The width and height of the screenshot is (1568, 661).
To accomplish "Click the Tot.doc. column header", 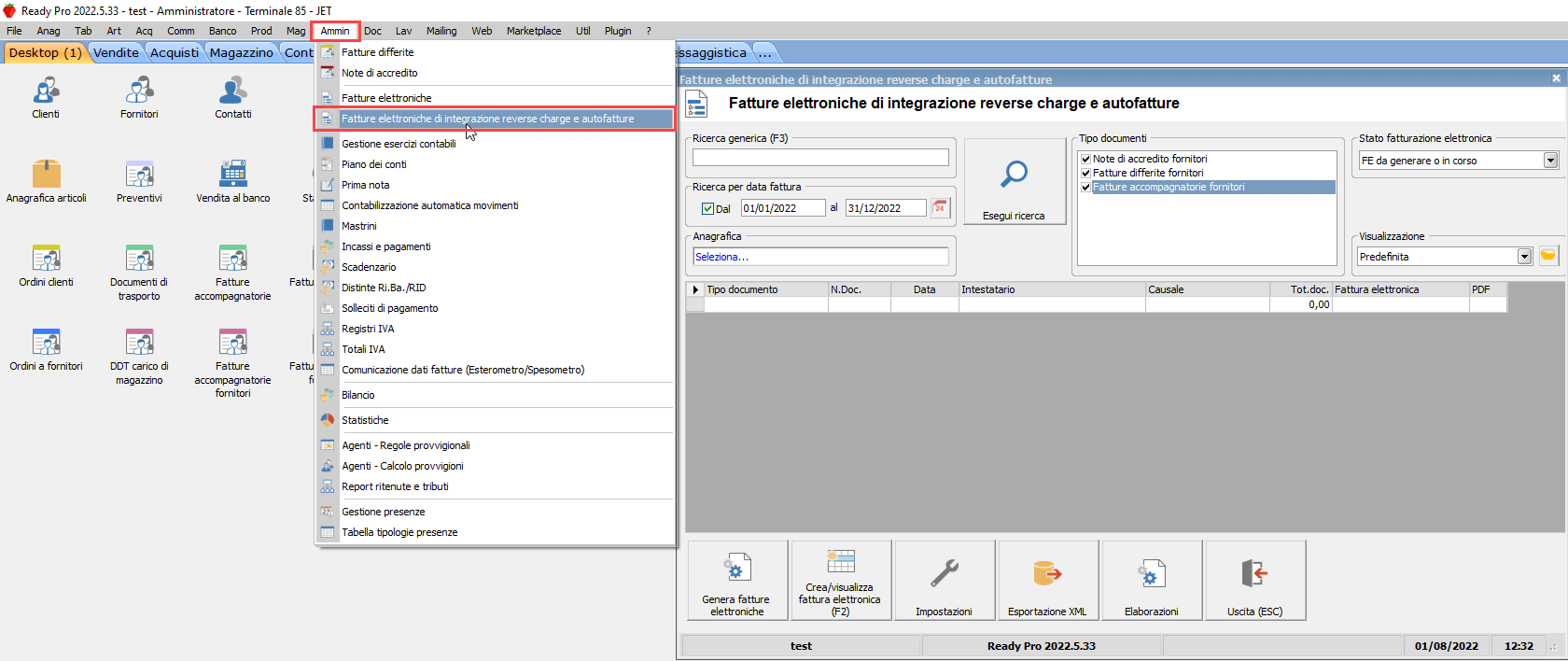I will (x=1300, y=289).
